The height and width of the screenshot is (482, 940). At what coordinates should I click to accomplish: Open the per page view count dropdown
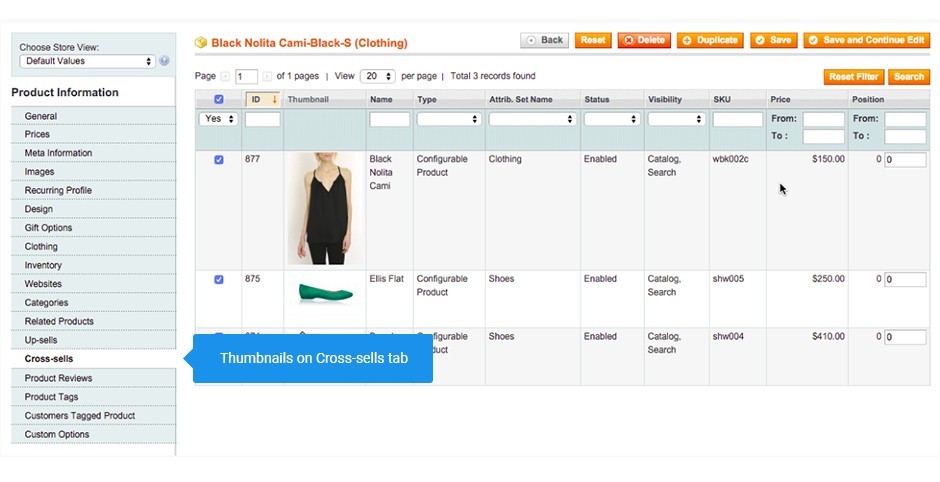tap(378, 76)
